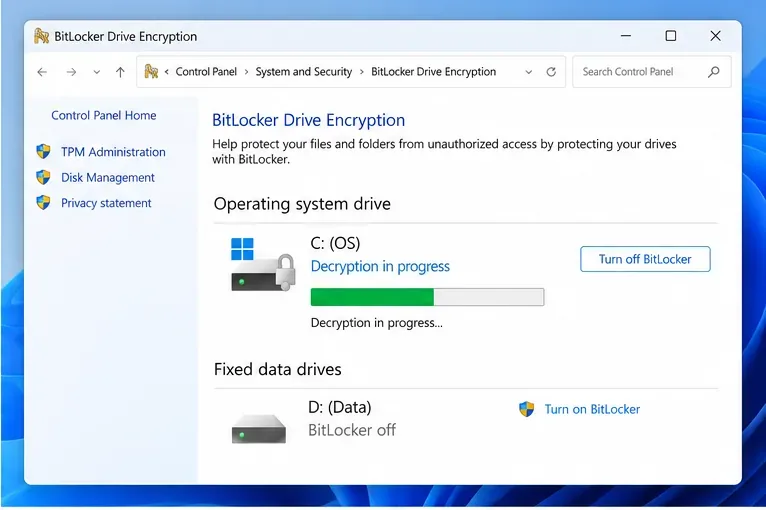This screenshot has height=510, width=766.
Task: Click the C: (OS) drive icon
Action: pyautogui.click(x=263, y=265)
